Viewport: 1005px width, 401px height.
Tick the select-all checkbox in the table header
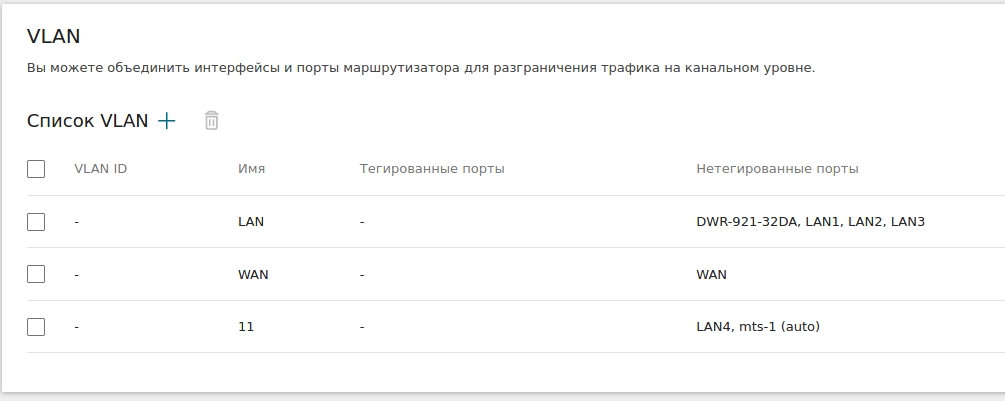point(36,169)
